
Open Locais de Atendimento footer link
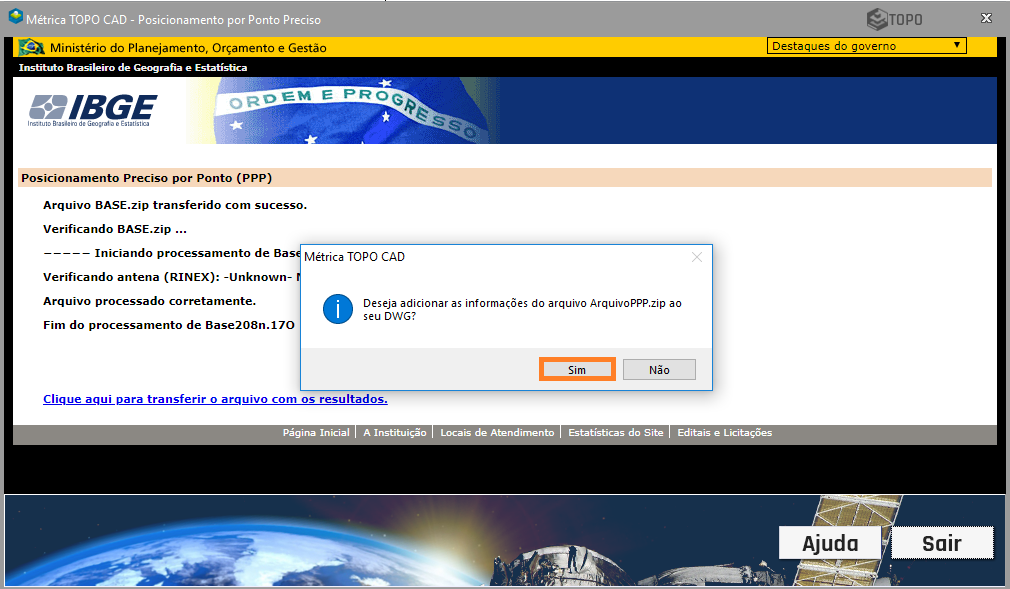coord(497,432)
